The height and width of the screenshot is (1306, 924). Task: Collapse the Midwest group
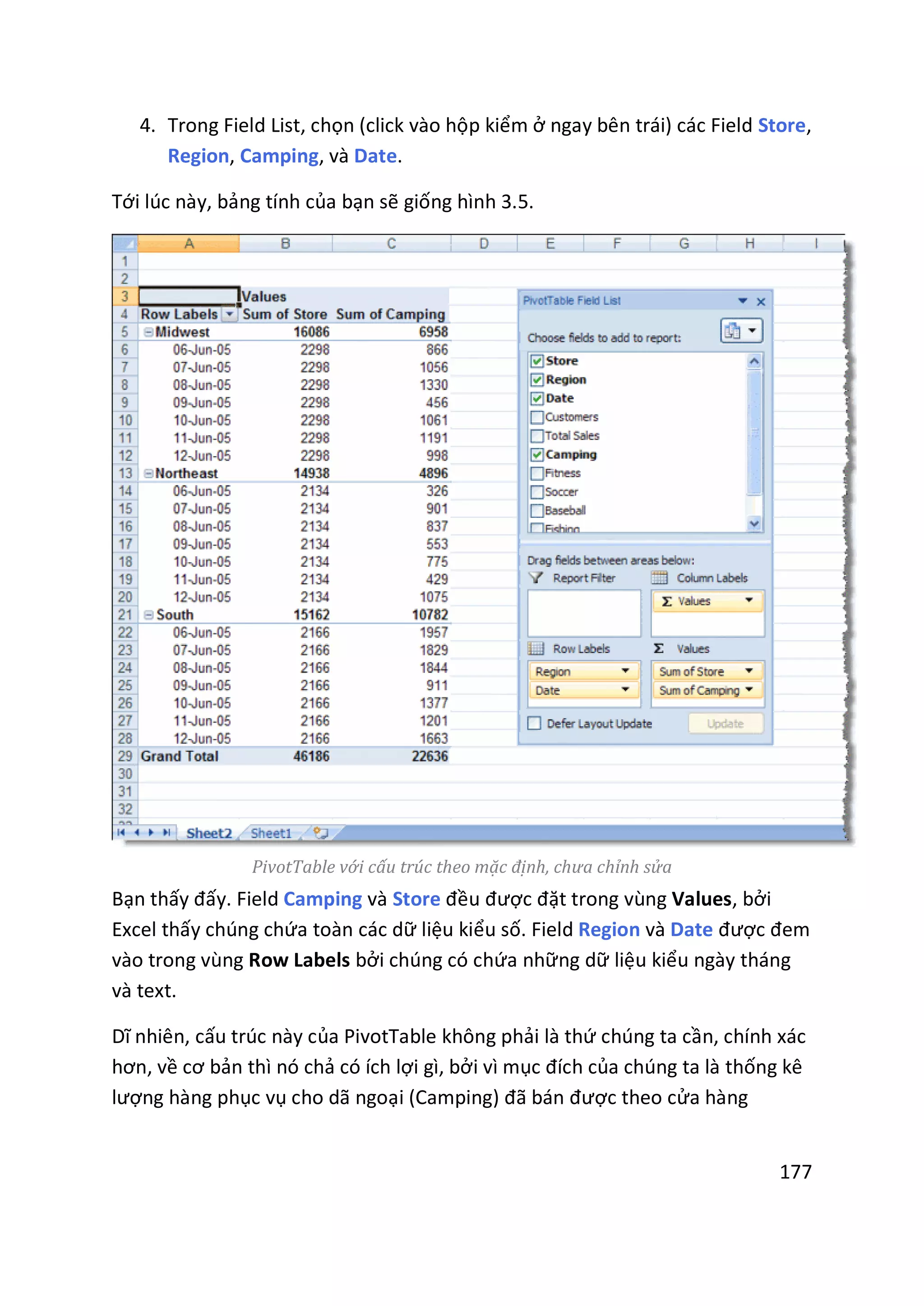(x=148, y=332)
